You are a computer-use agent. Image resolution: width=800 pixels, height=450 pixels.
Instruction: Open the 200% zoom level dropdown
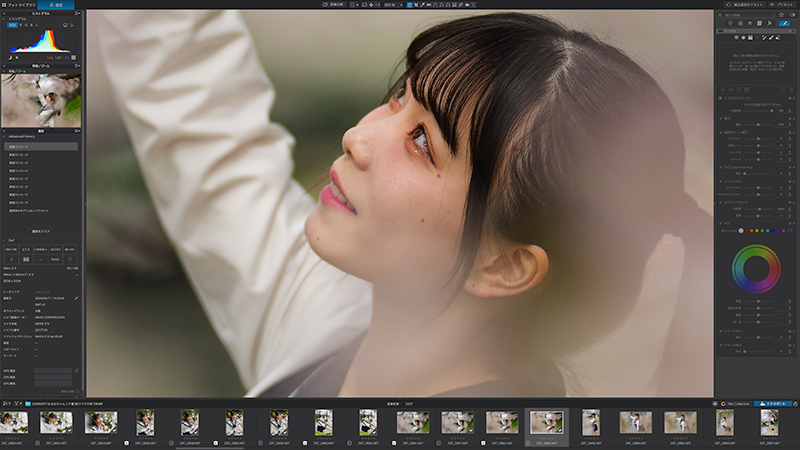click(395, 5)
